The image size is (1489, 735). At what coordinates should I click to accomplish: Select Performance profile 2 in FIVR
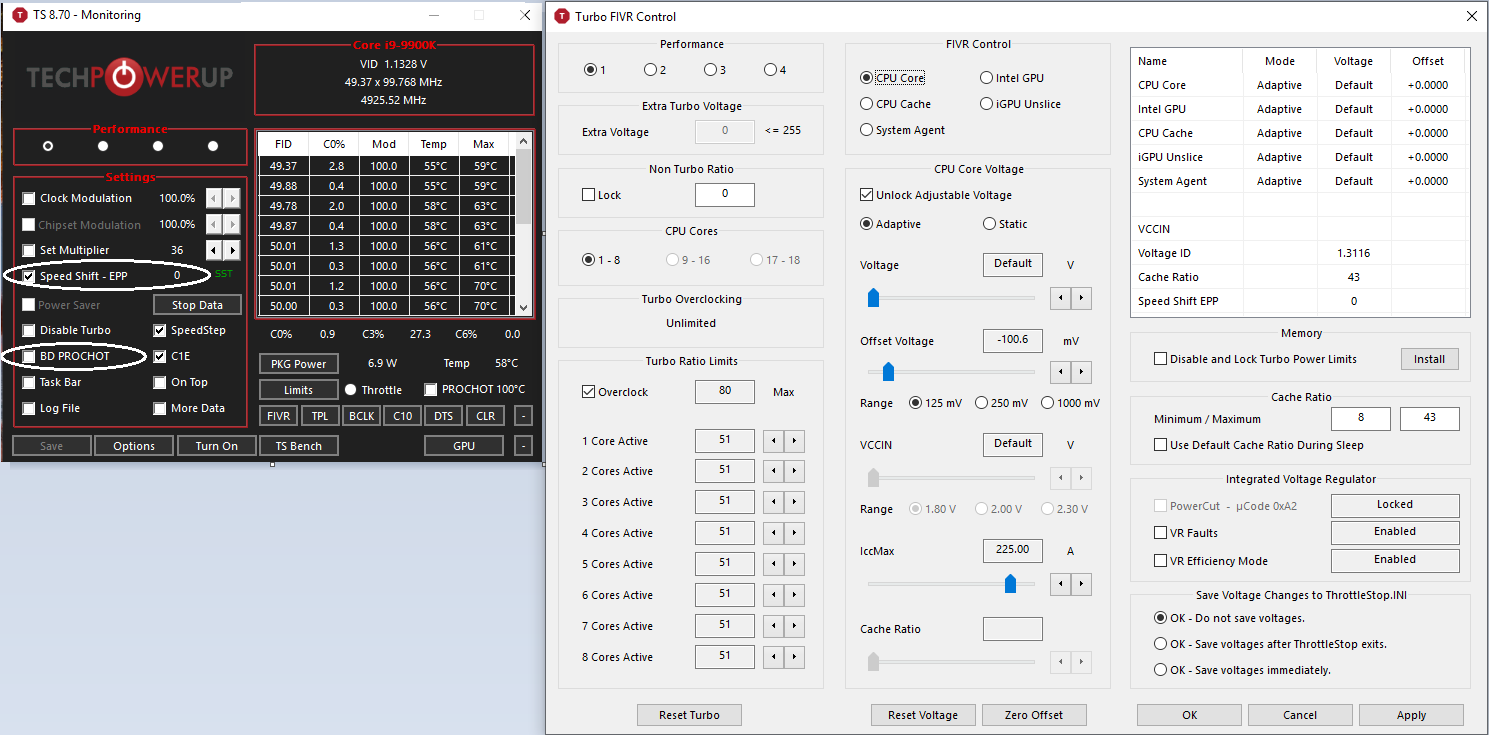tap(650, 70)
